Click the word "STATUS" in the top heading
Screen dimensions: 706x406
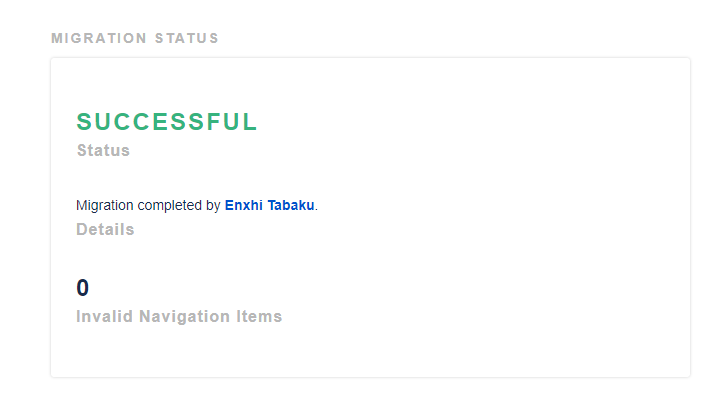(187, 39)
